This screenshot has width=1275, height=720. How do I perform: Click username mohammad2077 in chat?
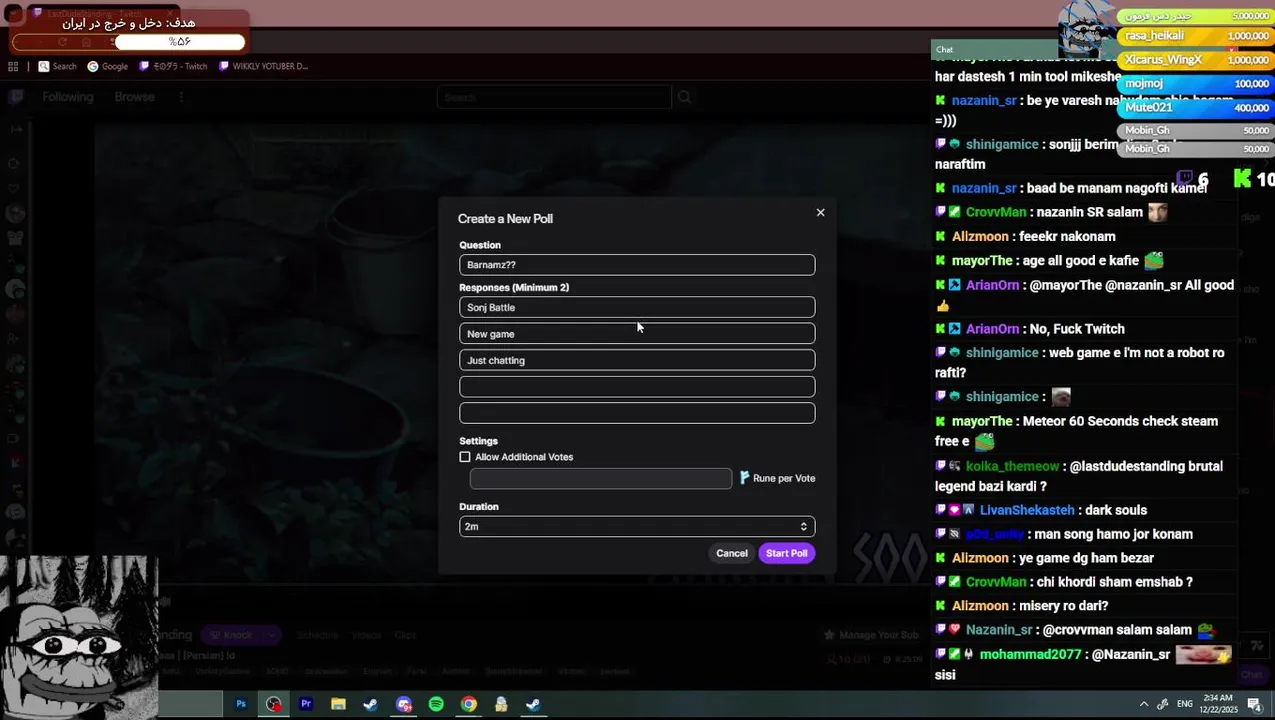1030,654
